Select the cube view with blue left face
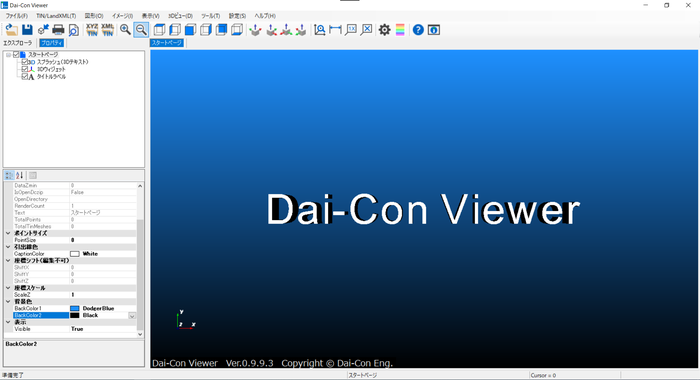This screenshot has height=380, width=700. tap(175, 30)
